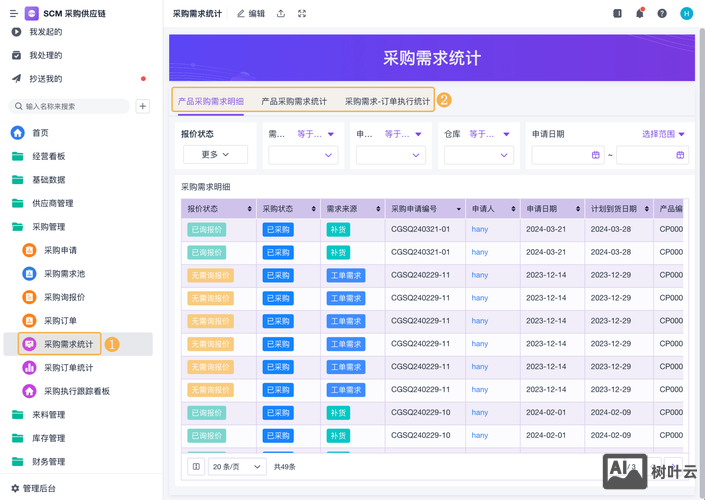Open the page size 20 条/页 dropdown

coord(237,467)
